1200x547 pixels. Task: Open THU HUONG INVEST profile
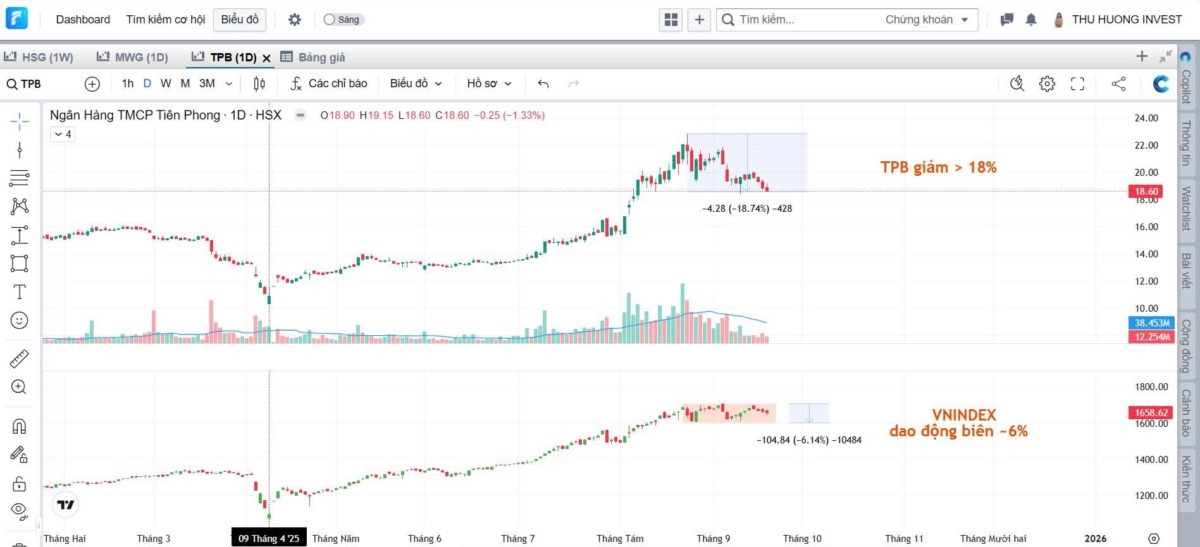pos(1117,19)
